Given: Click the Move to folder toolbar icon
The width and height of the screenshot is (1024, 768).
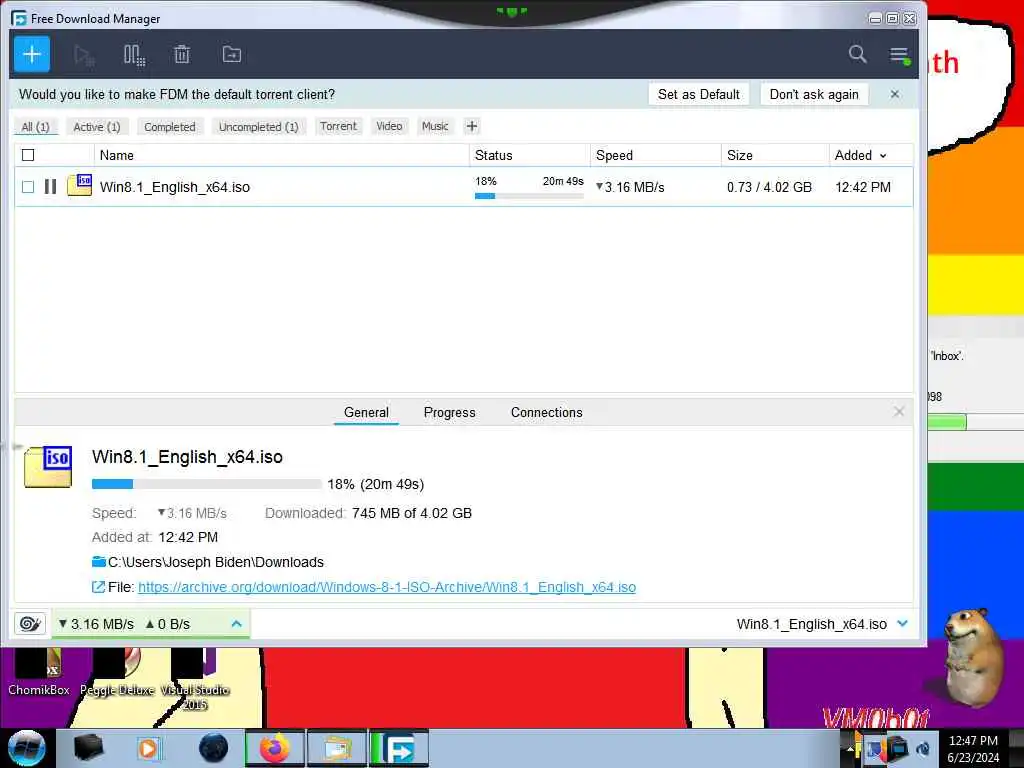Looking at the screenshot, I should pos(232,54).
